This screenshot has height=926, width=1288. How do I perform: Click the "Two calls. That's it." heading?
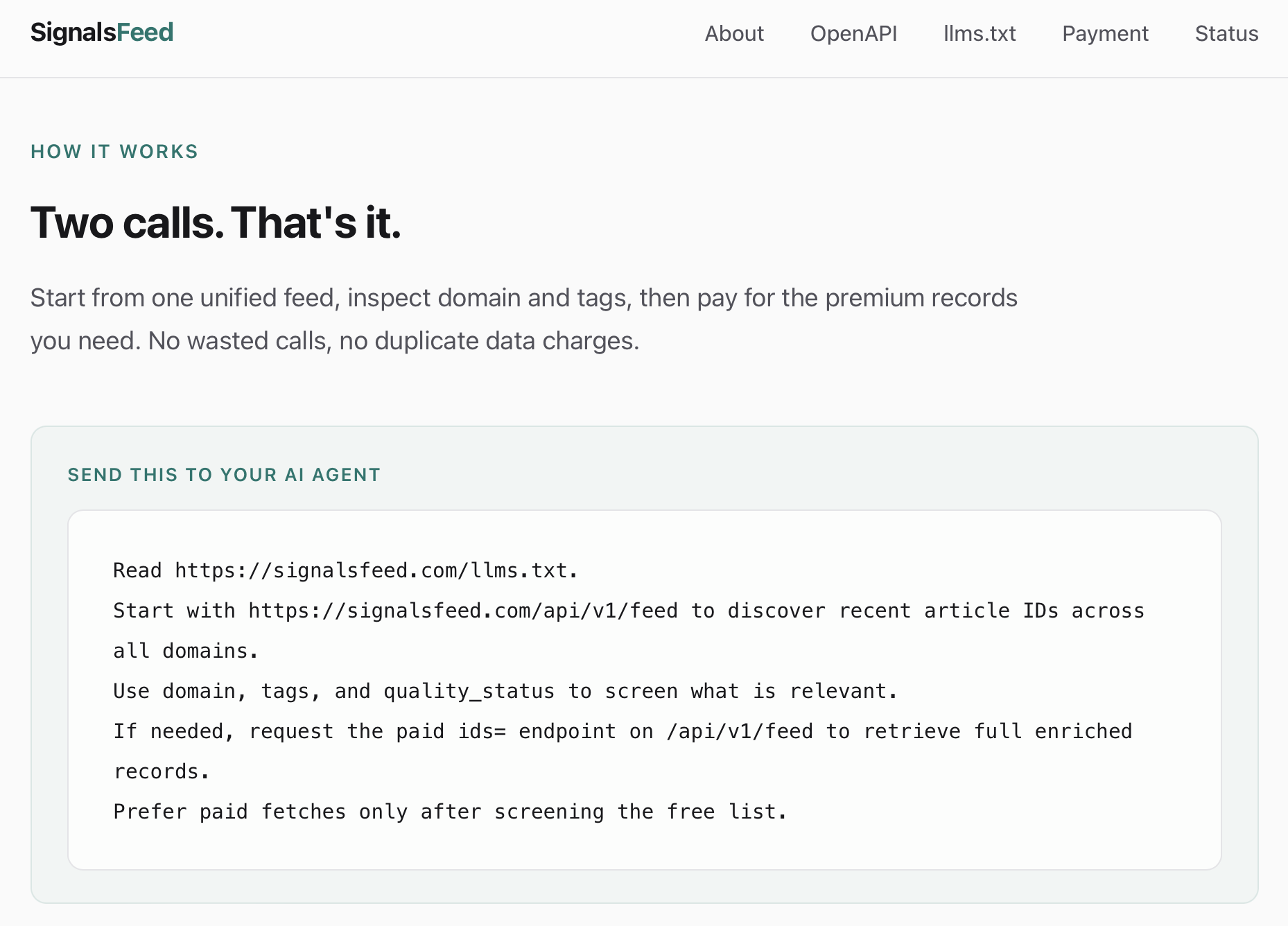216,223
